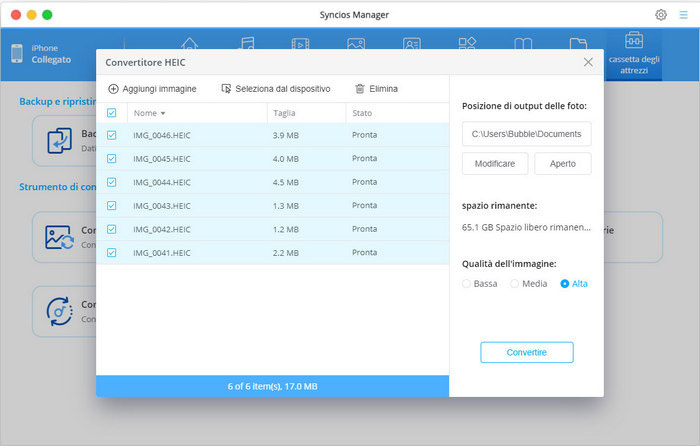
Task: Click the photo converter icon in main window
Action: click(59, 237)
